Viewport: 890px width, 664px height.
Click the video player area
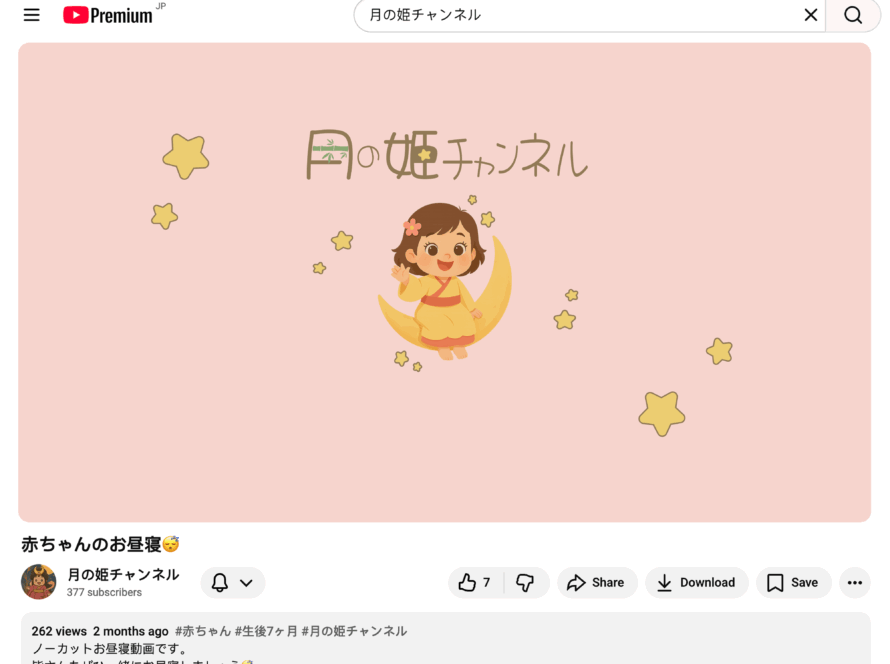pos(444,282)
